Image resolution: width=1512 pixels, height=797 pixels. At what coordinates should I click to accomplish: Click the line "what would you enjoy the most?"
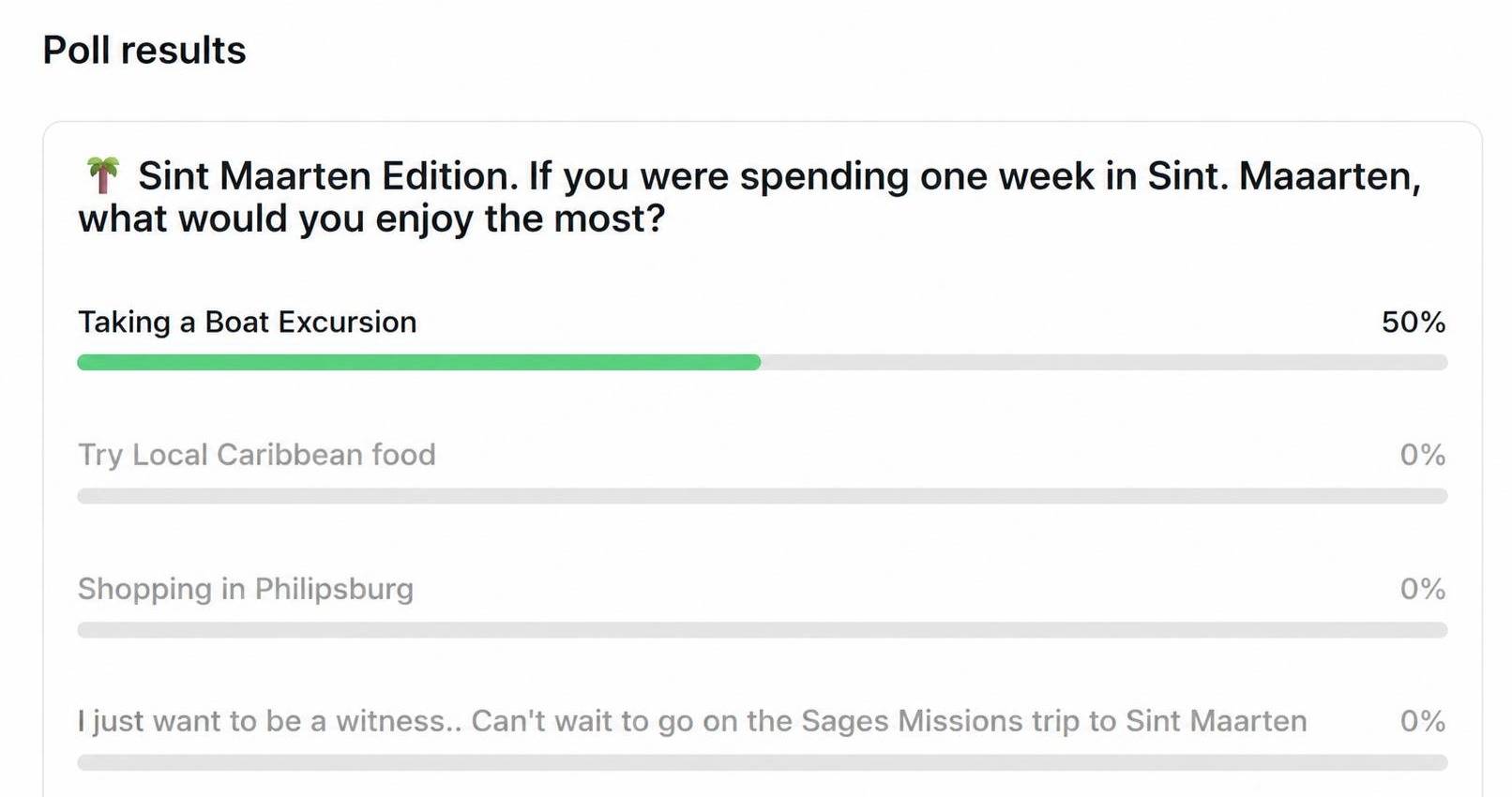[x=372, y=219]
